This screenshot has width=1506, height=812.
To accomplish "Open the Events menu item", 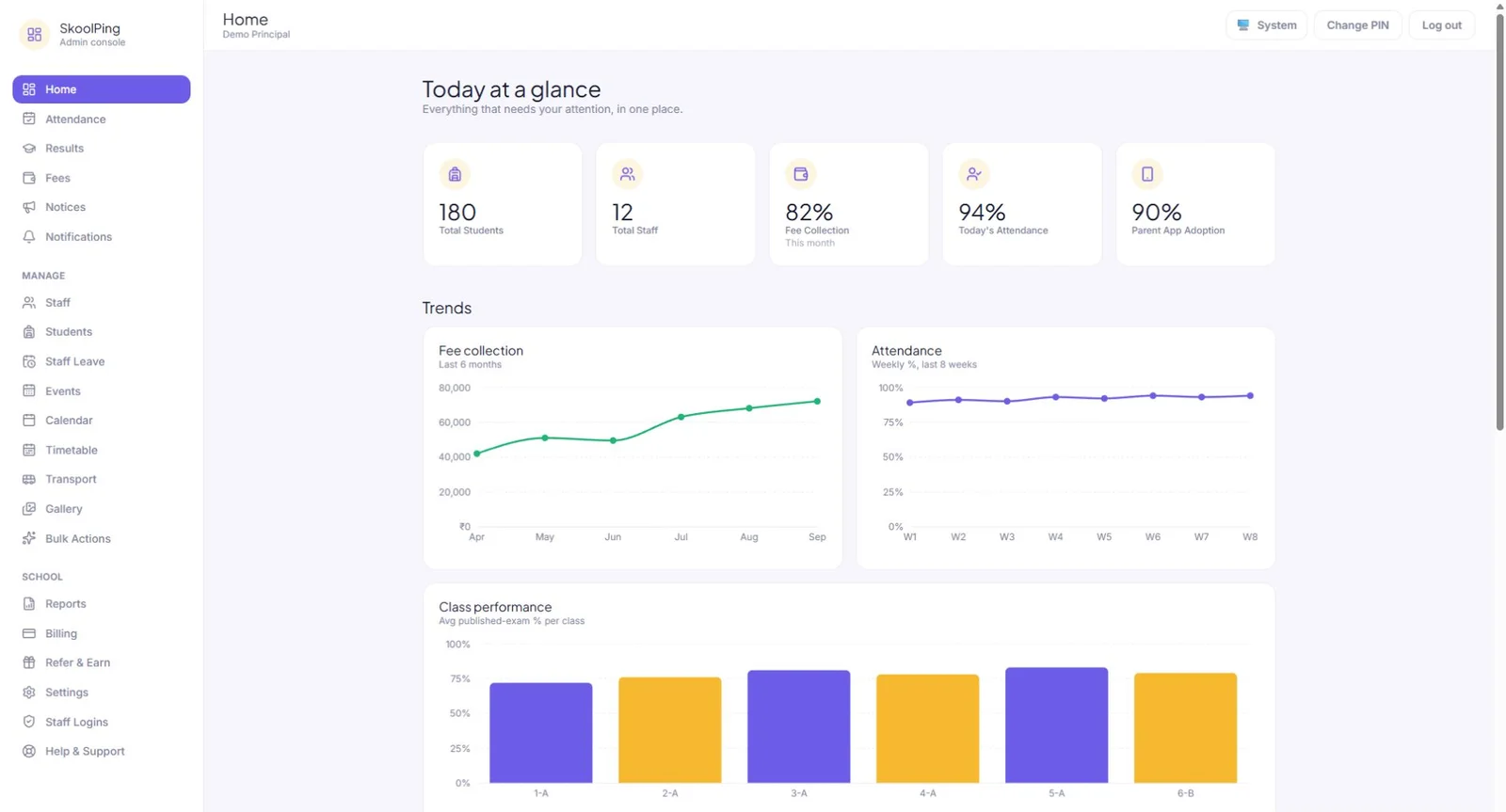I will pos(102,391).
